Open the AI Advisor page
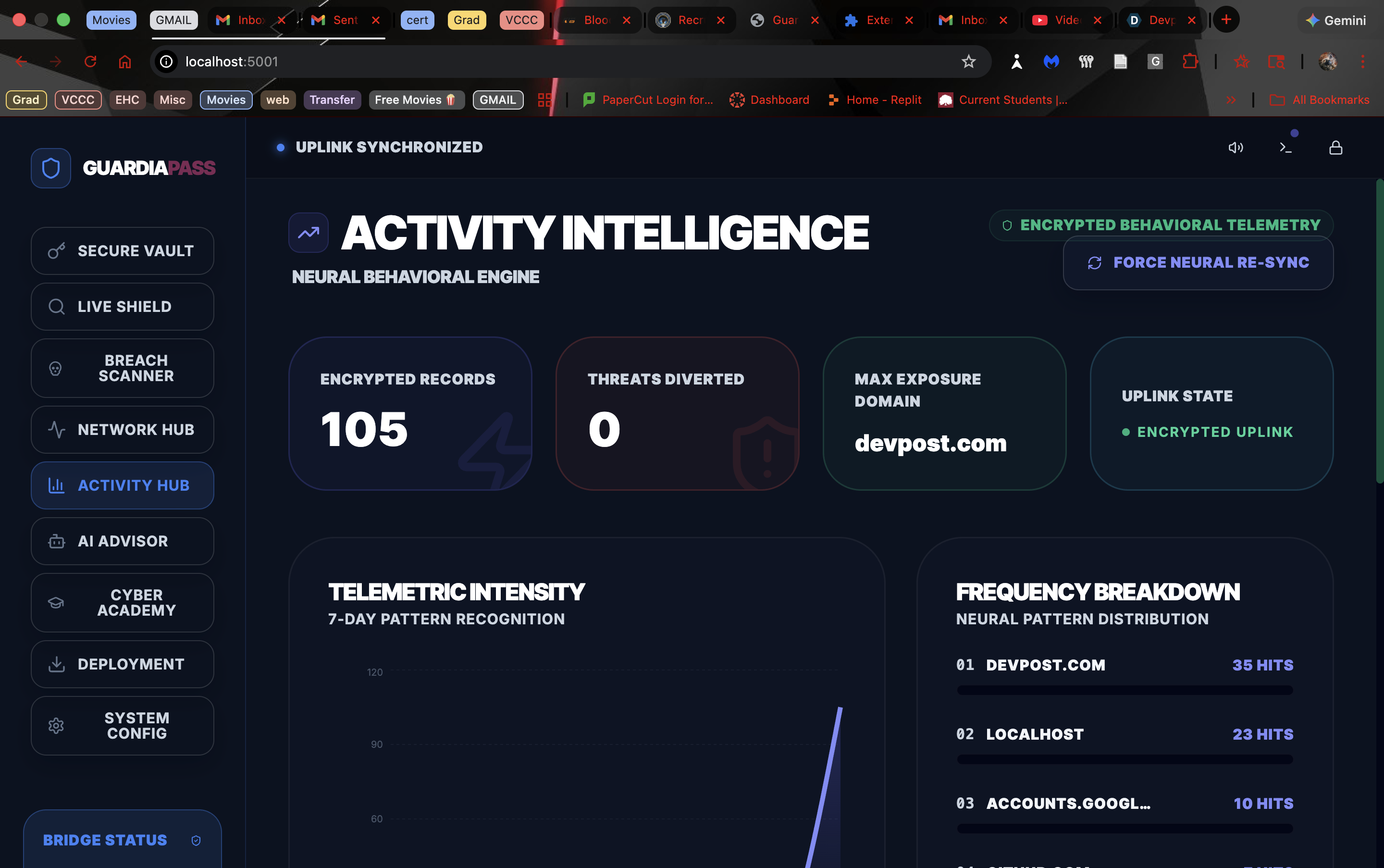The image size is (1384, 868). tap(122, 541)
